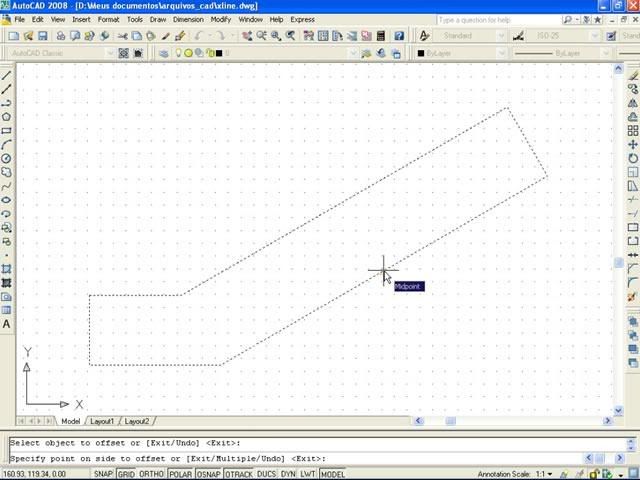Click the Match Properties brush icon
This screenshot has height=480, width=640.
pyautogui.click(x=180, y=36)
